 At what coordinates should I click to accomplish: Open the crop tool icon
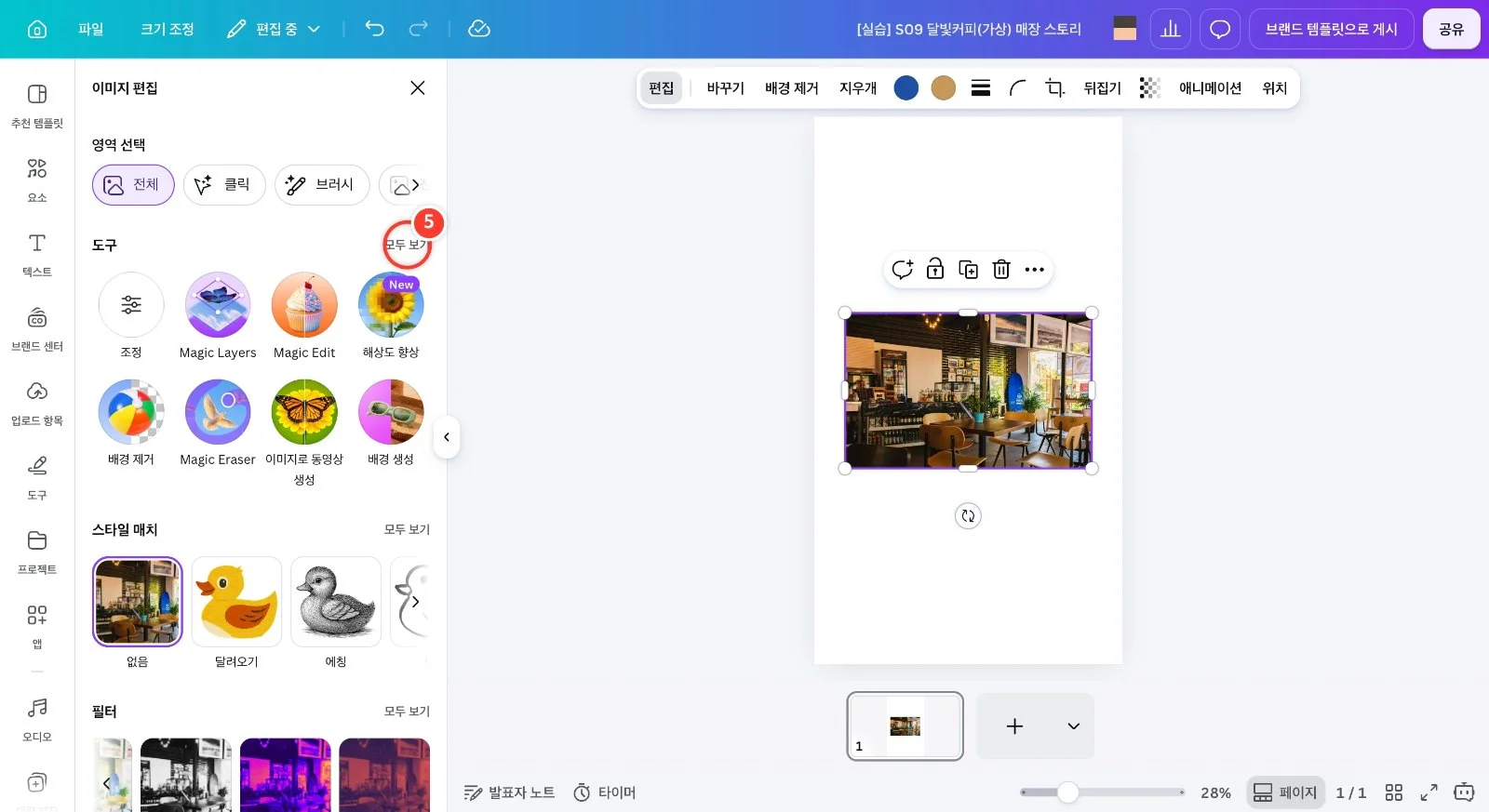pyautogui.click(x=1054, y=87)
